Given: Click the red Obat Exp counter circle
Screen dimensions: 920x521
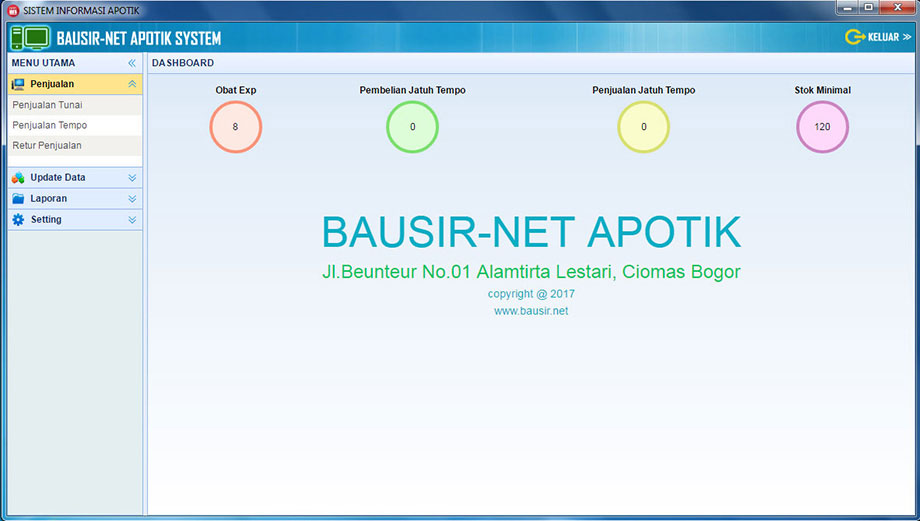Looking at the screenshot, I should 235,128.
